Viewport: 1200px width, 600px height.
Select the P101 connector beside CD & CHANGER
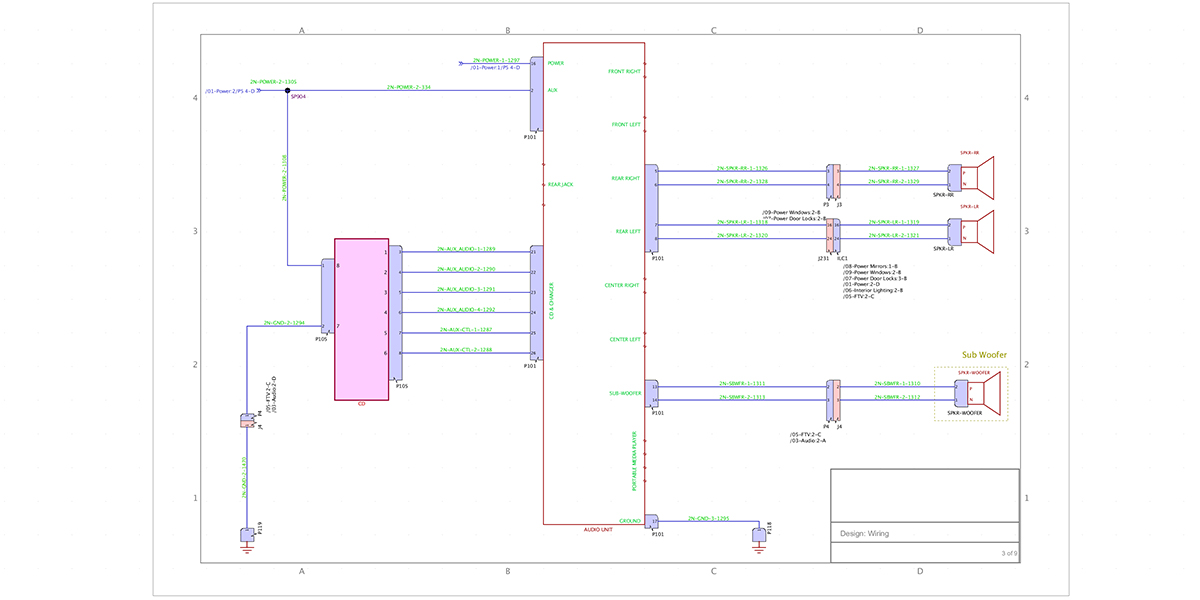tap(536, 302)
